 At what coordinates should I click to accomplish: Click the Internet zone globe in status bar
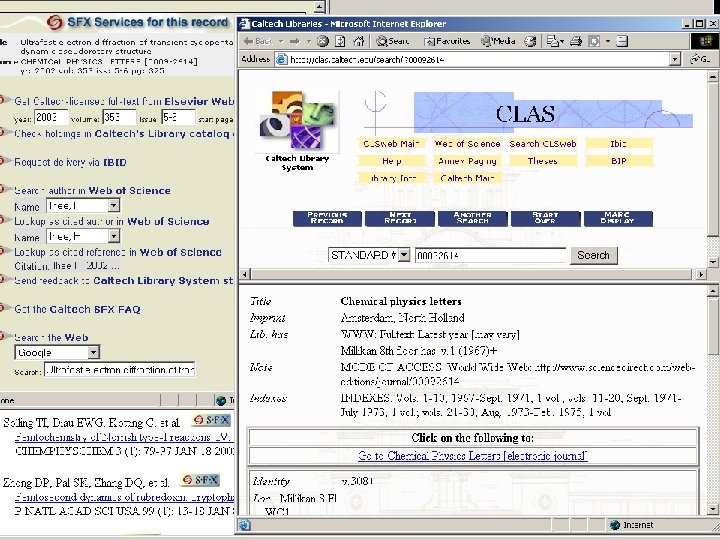(614, 525)
